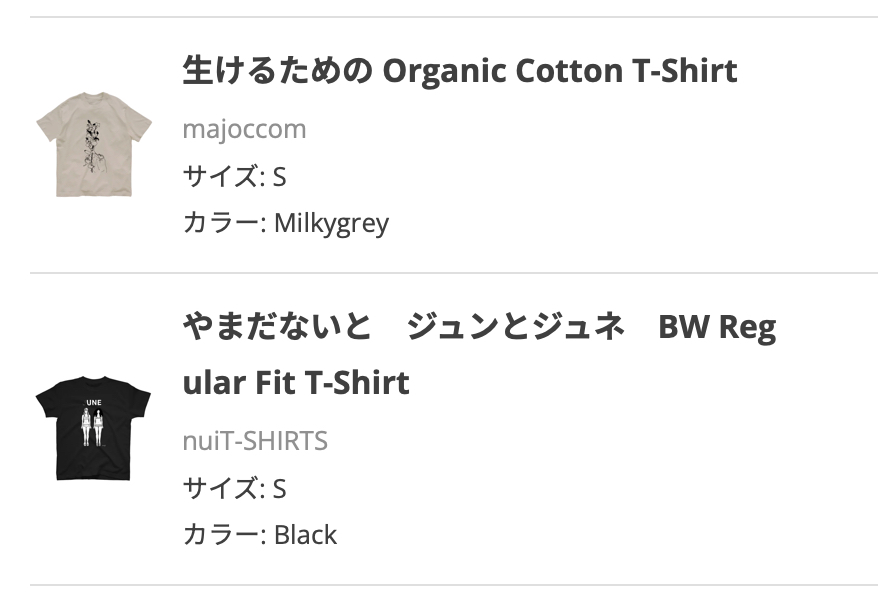Viewport: 878px width, 608px height.
Task: Select サイズ: S under the majoccom item
Action: click(x=234, y=177)
